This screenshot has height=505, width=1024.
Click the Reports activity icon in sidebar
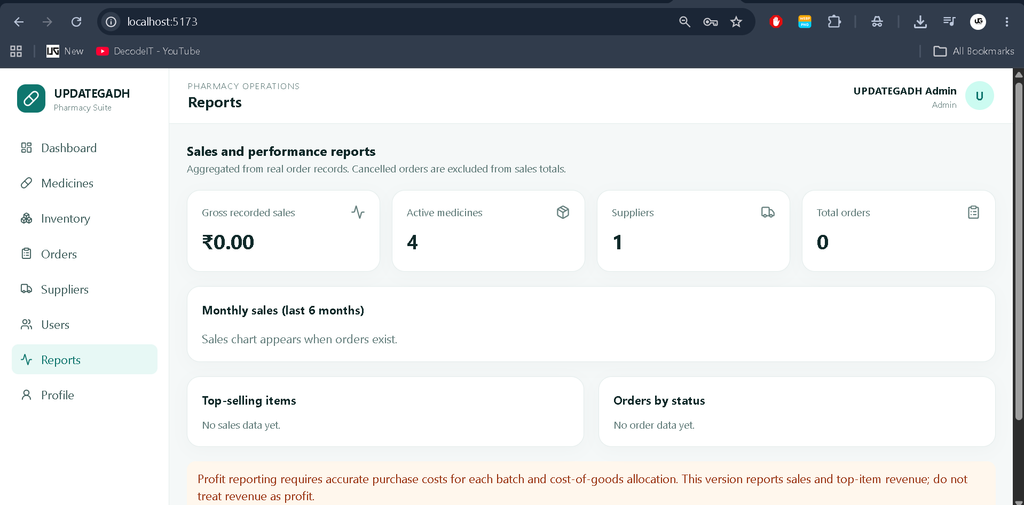(26, 359)
